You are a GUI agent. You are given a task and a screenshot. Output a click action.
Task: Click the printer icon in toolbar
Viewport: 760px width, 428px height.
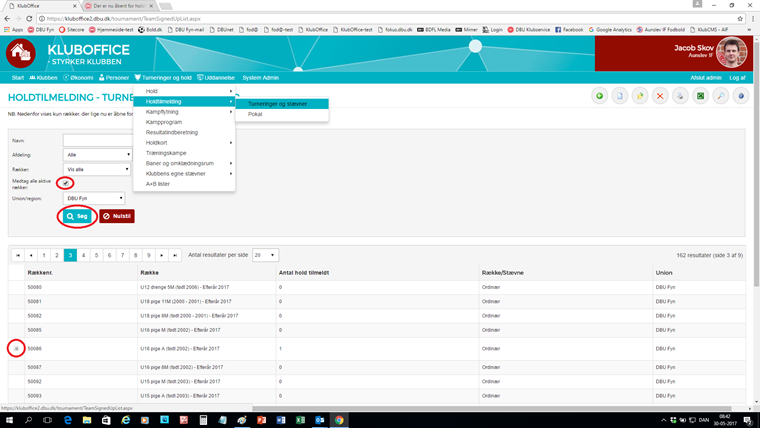pos(680,96)
